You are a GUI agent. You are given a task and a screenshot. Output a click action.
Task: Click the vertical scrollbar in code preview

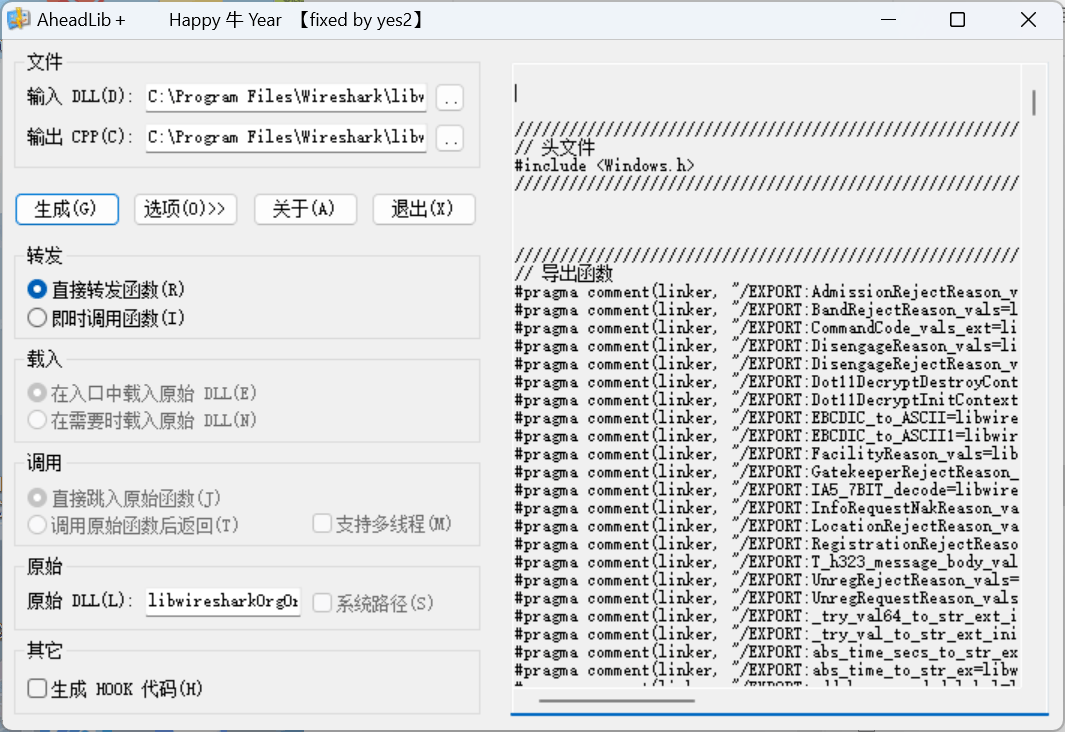[1033, 103]
